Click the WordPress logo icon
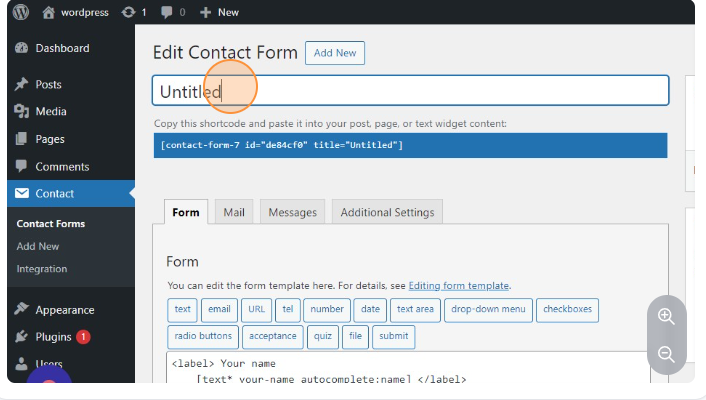 (x=21, y=12)
